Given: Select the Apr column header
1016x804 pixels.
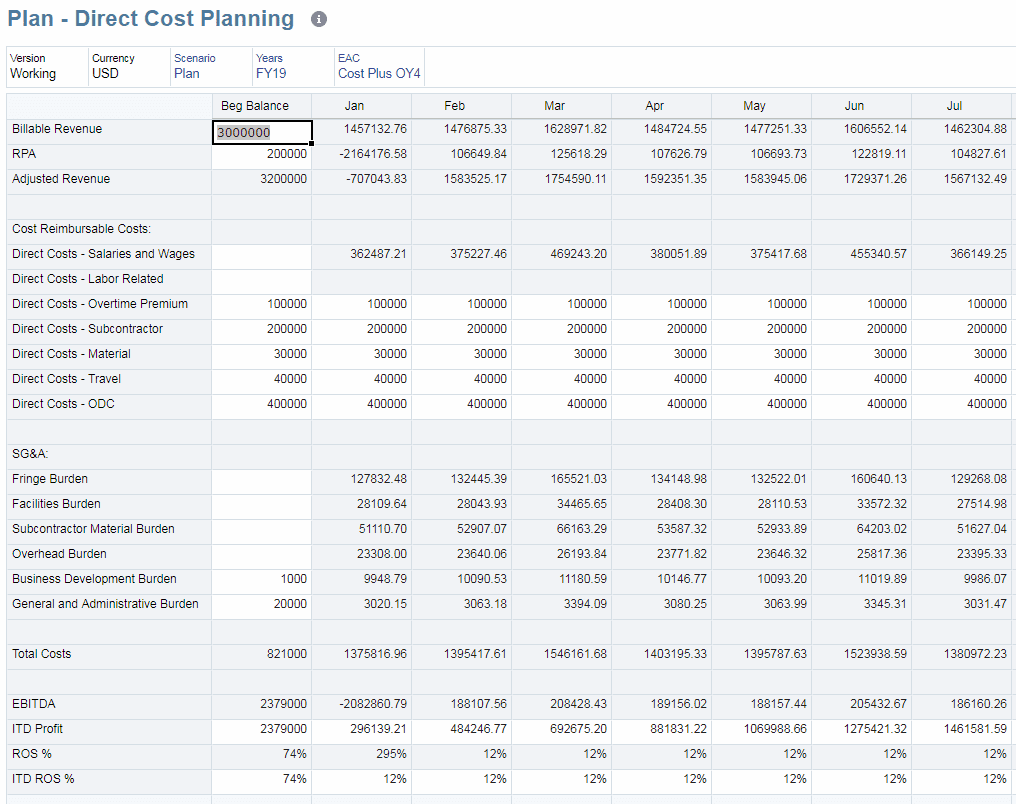Looking at the screenshot, I should (x=662, y=106).
